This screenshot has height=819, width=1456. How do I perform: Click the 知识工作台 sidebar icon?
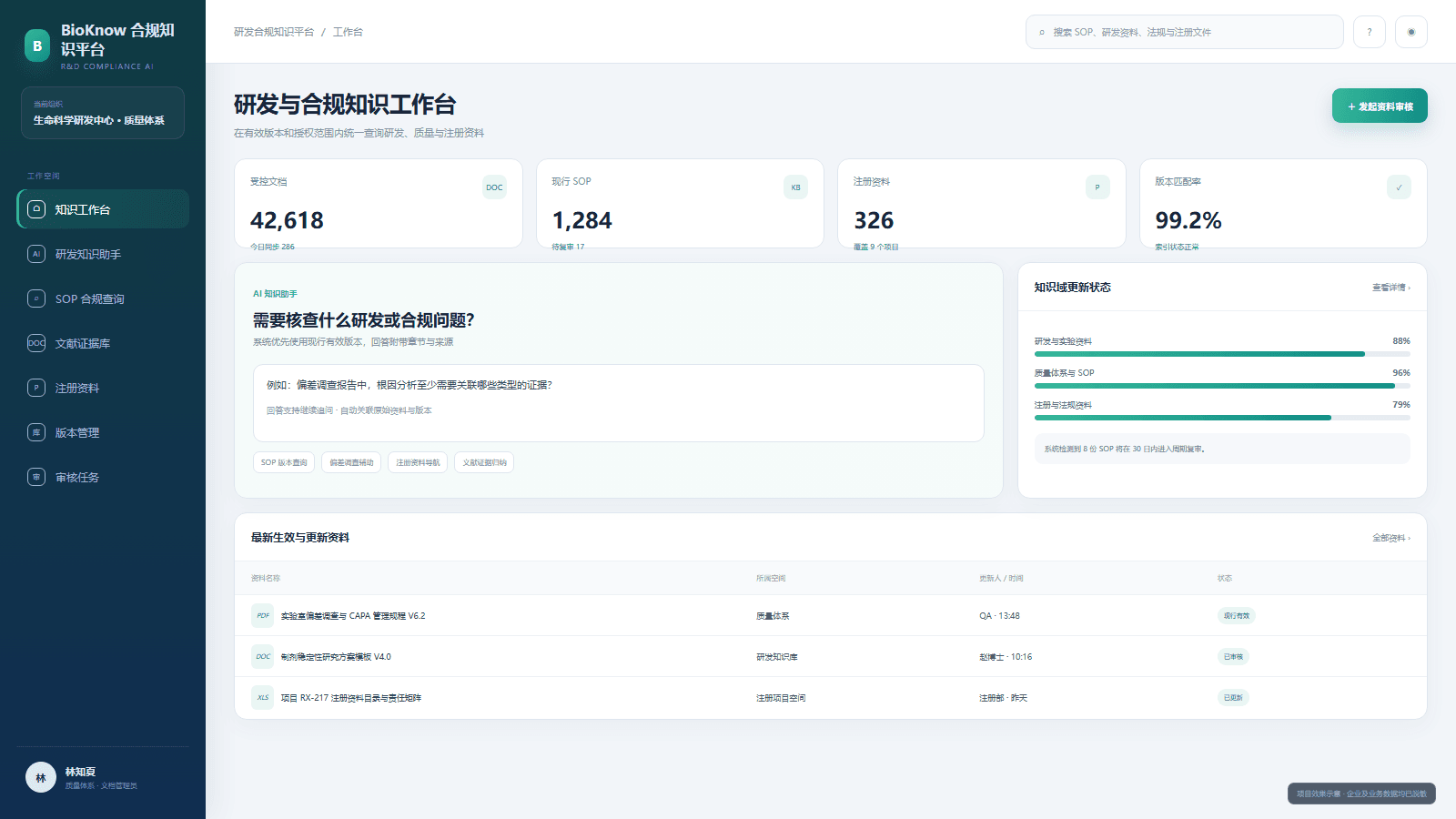[x=36, y=209]
